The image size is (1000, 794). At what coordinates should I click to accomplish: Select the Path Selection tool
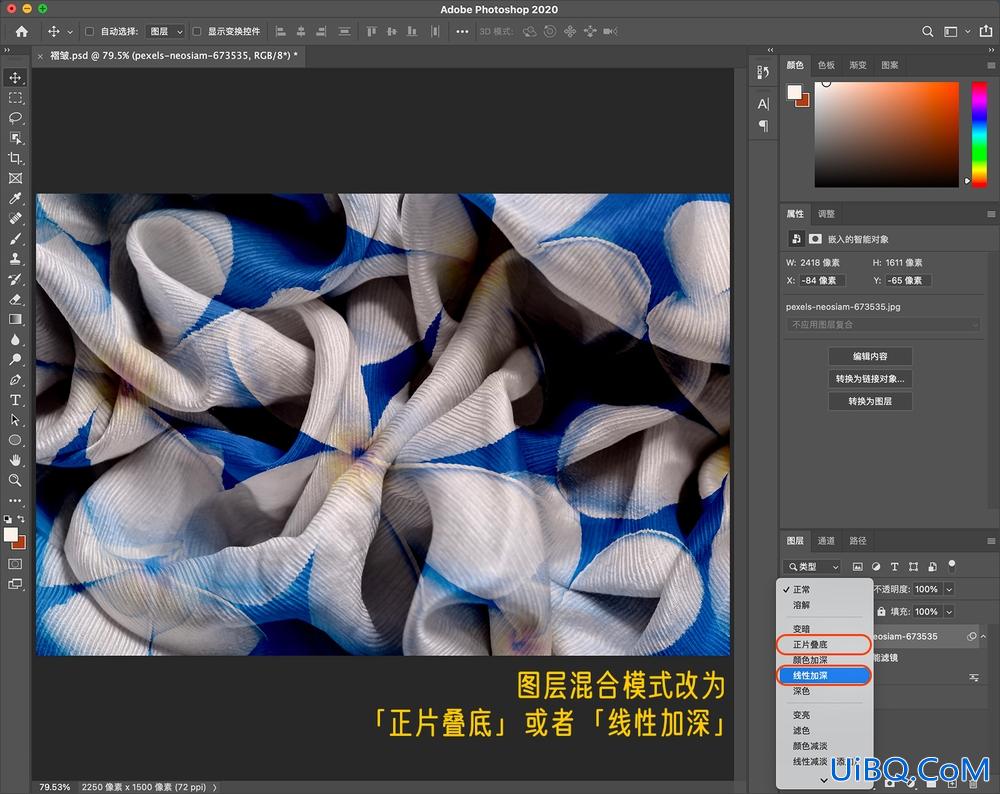coord(15,420)
